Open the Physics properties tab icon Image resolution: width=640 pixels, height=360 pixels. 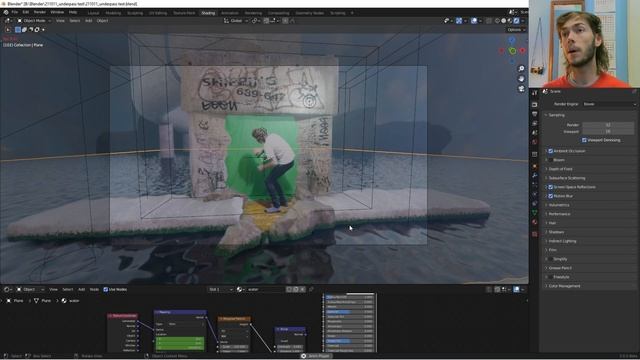(x=535, y=194)
